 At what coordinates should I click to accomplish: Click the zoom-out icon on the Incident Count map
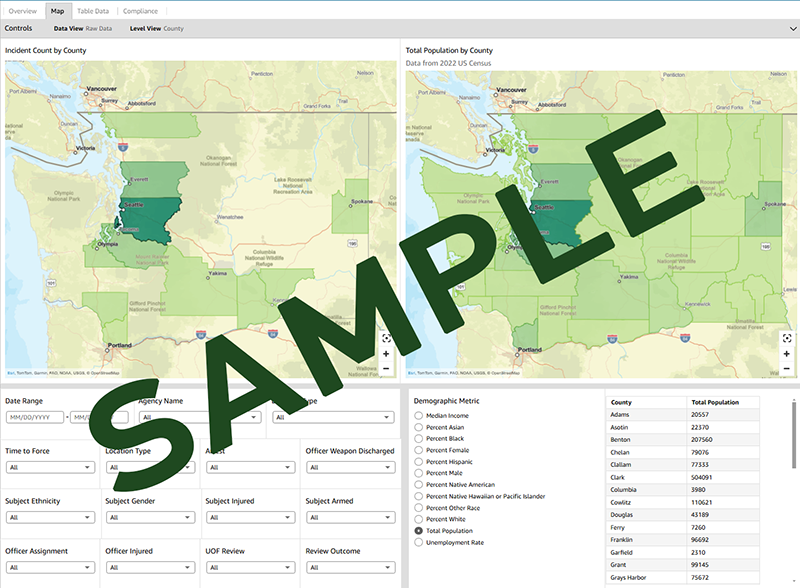(x=386, y=368)
